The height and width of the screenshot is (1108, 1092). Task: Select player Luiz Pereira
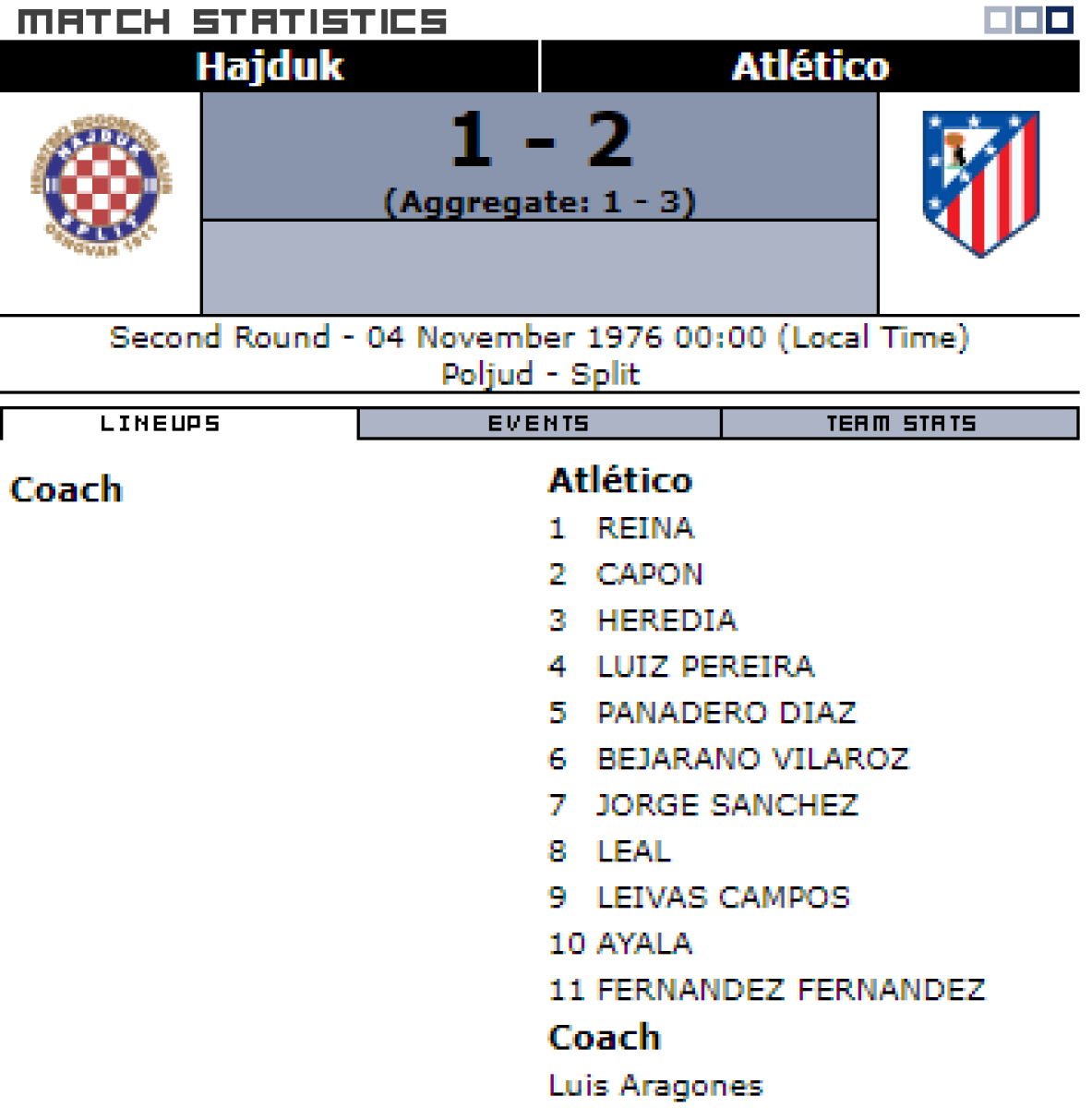705,667
